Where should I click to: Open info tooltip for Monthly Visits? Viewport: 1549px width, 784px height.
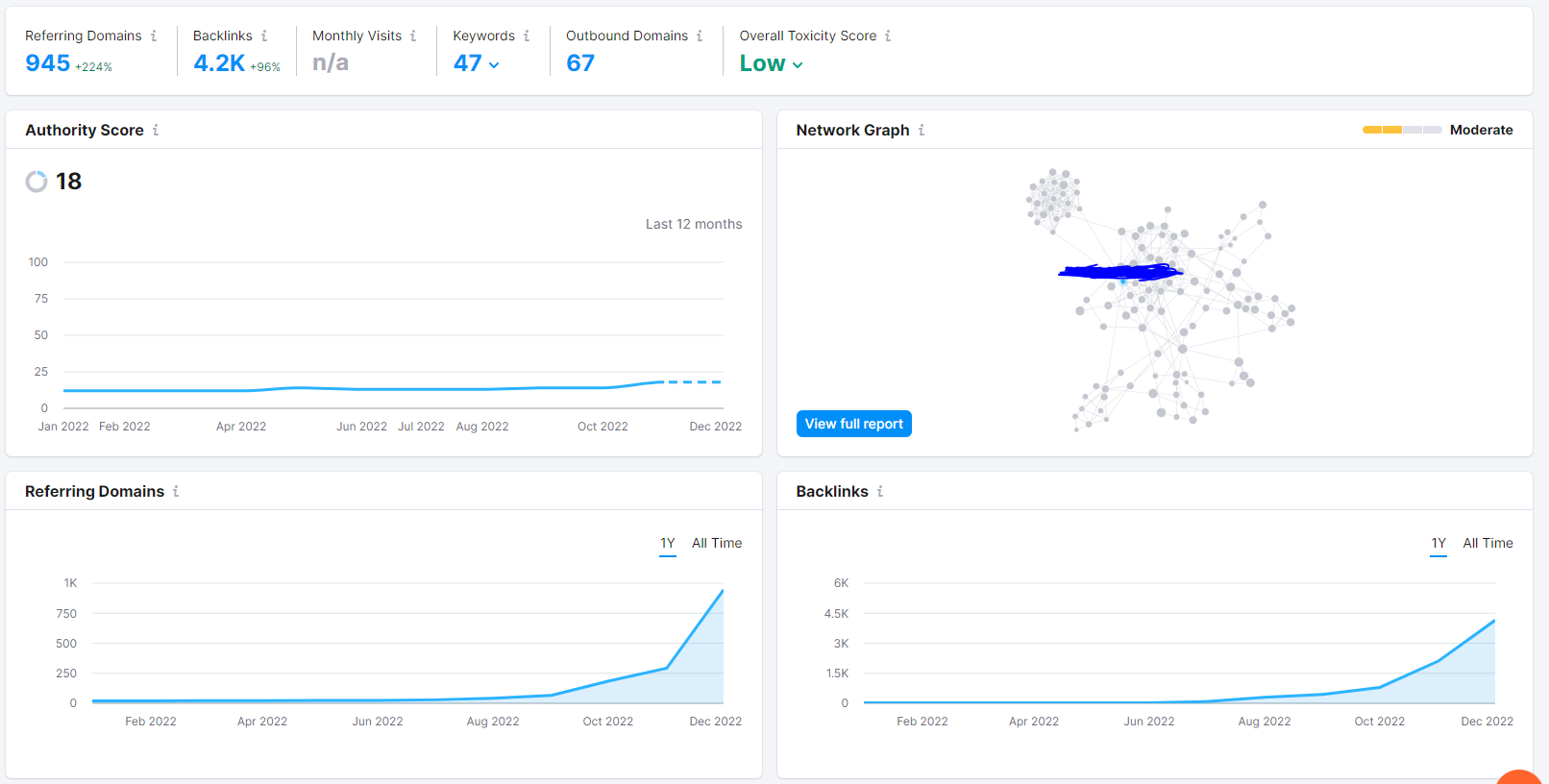pos(413,36)
